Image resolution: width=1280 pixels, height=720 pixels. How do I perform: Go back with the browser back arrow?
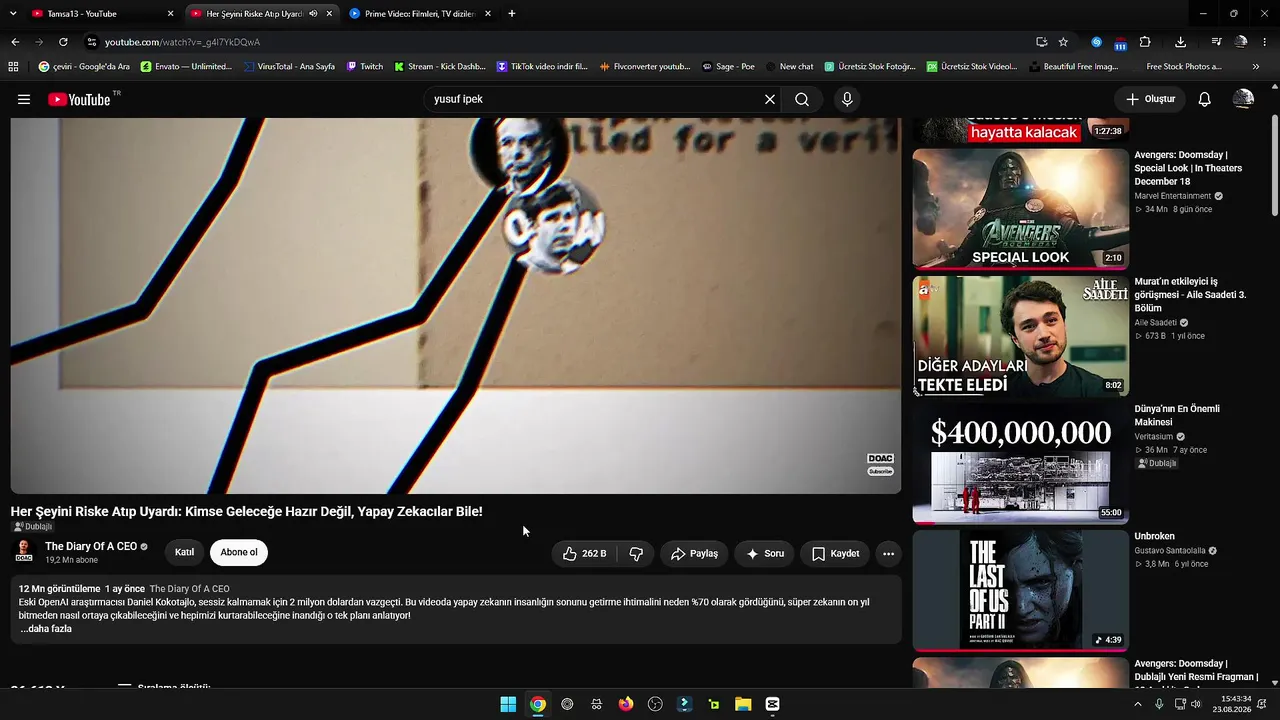pyautogui.click(x=15, y=42)
